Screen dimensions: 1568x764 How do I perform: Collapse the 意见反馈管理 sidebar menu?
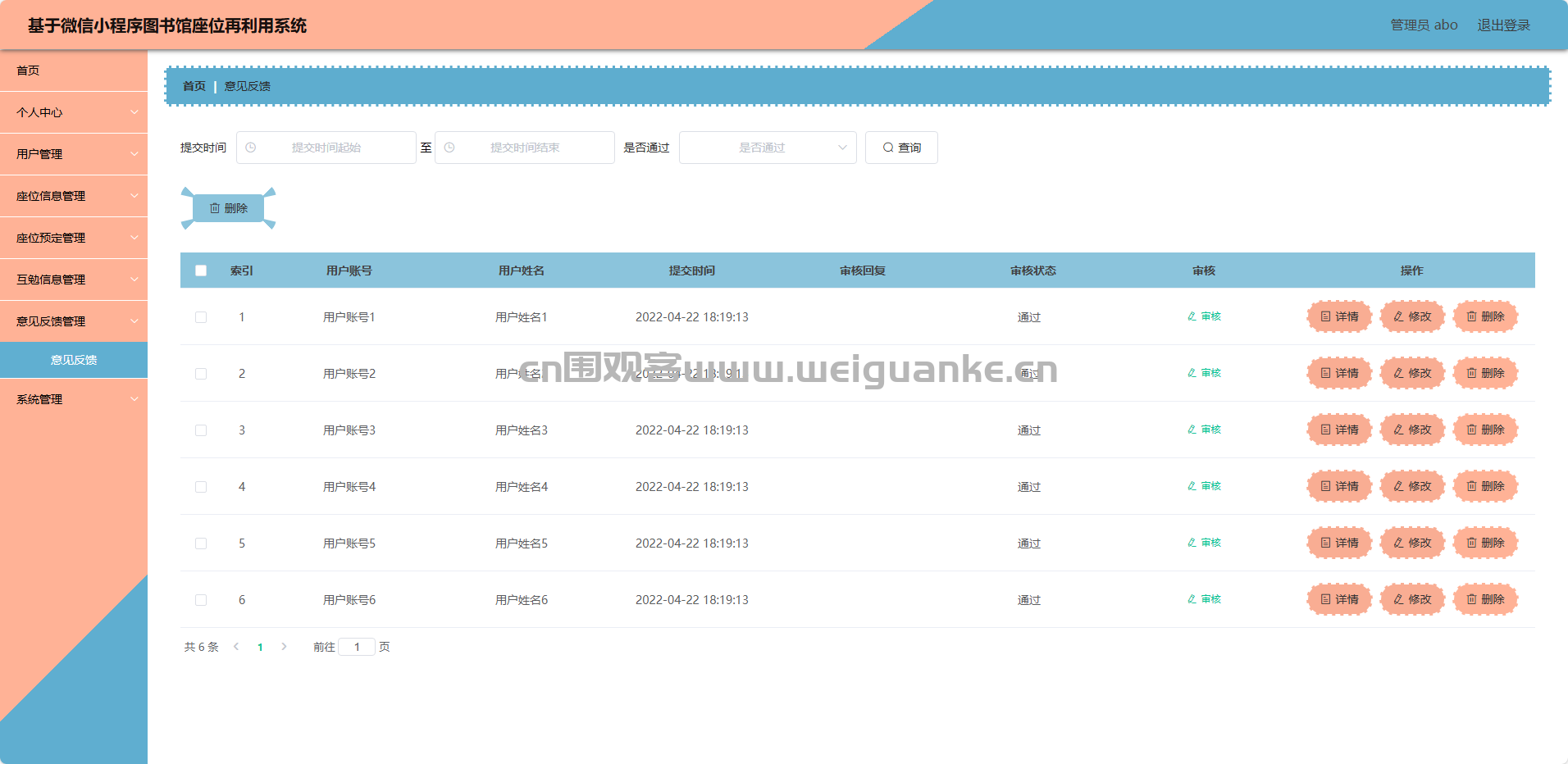(x=74, y=321)
